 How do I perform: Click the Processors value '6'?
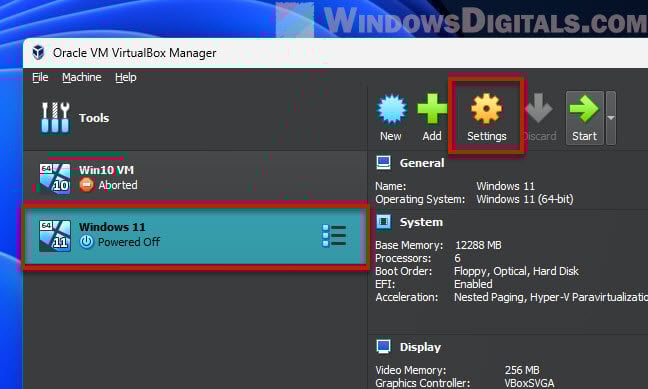(457, 258)
